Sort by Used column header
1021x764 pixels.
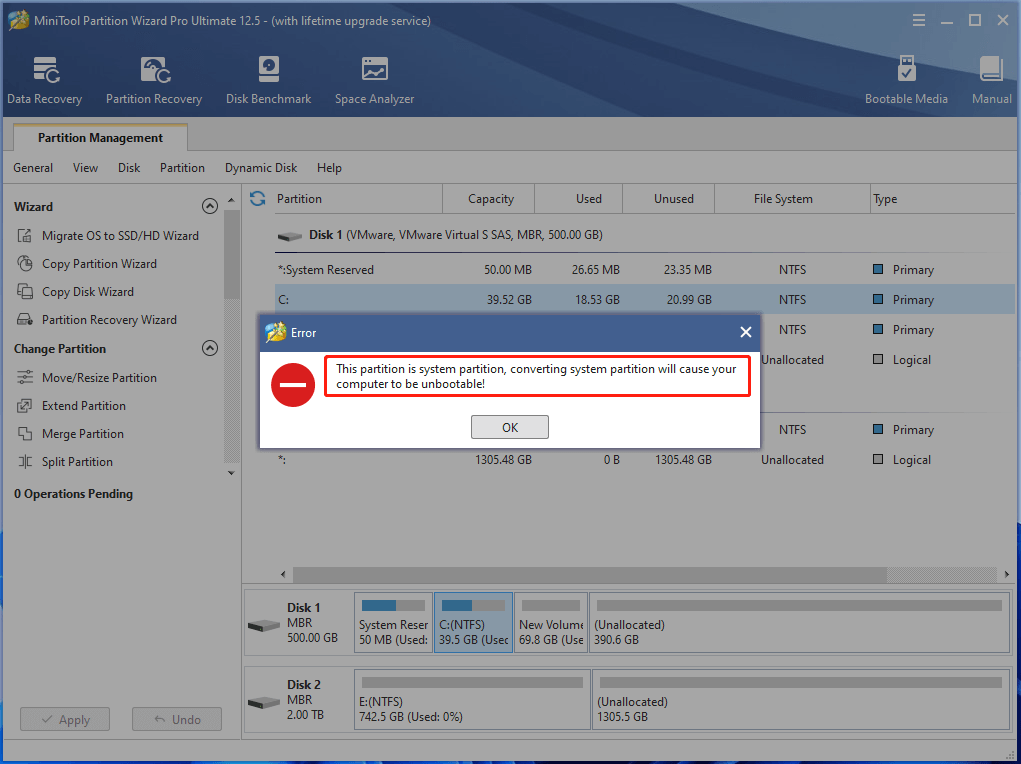pos(579,199)
